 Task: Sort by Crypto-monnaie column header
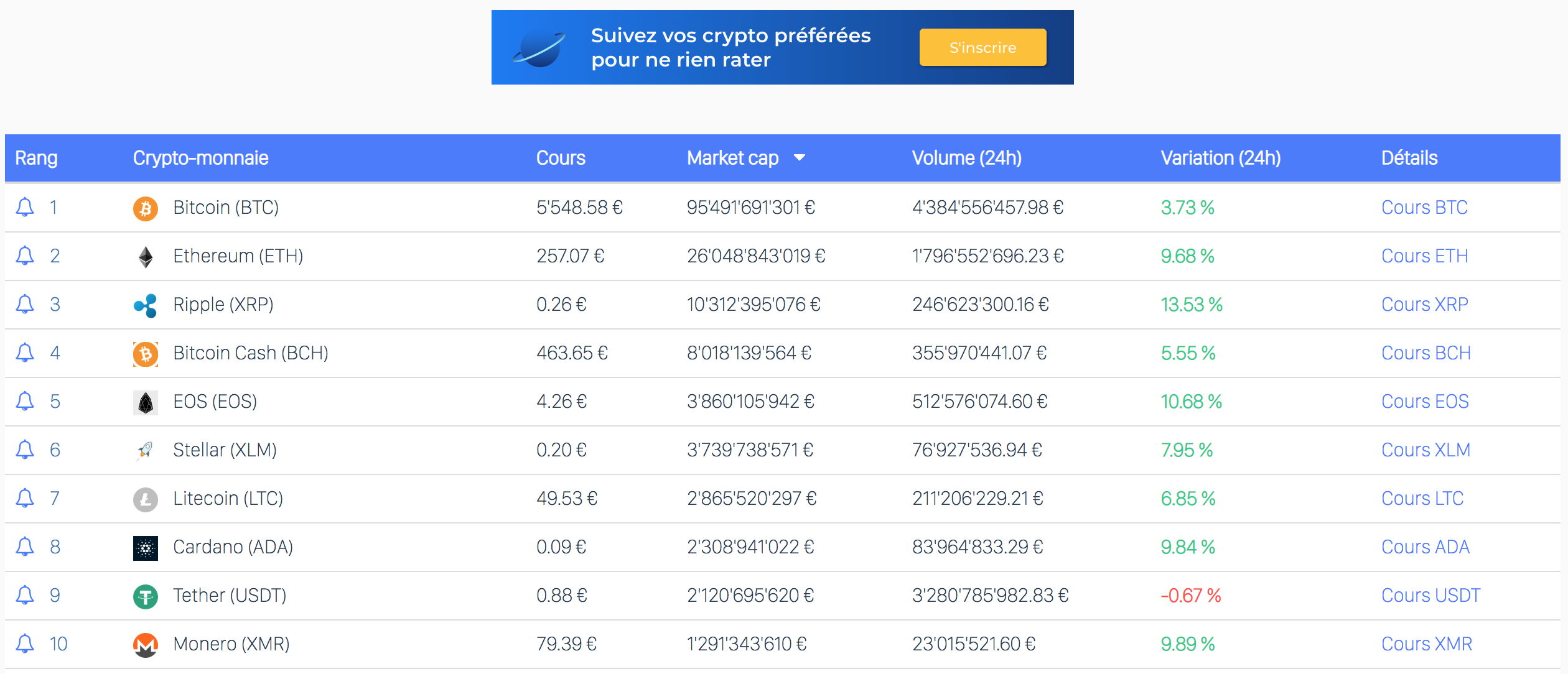click(201, 158)
